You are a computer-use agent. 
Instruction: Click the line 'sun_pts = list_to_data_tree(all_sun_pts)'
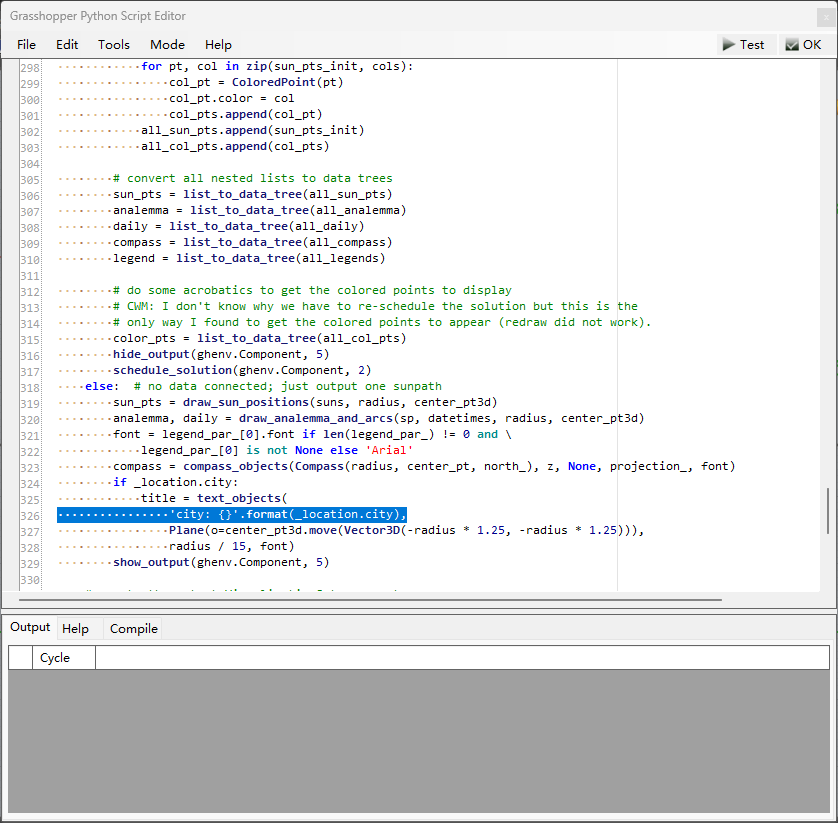coord(253,195)
